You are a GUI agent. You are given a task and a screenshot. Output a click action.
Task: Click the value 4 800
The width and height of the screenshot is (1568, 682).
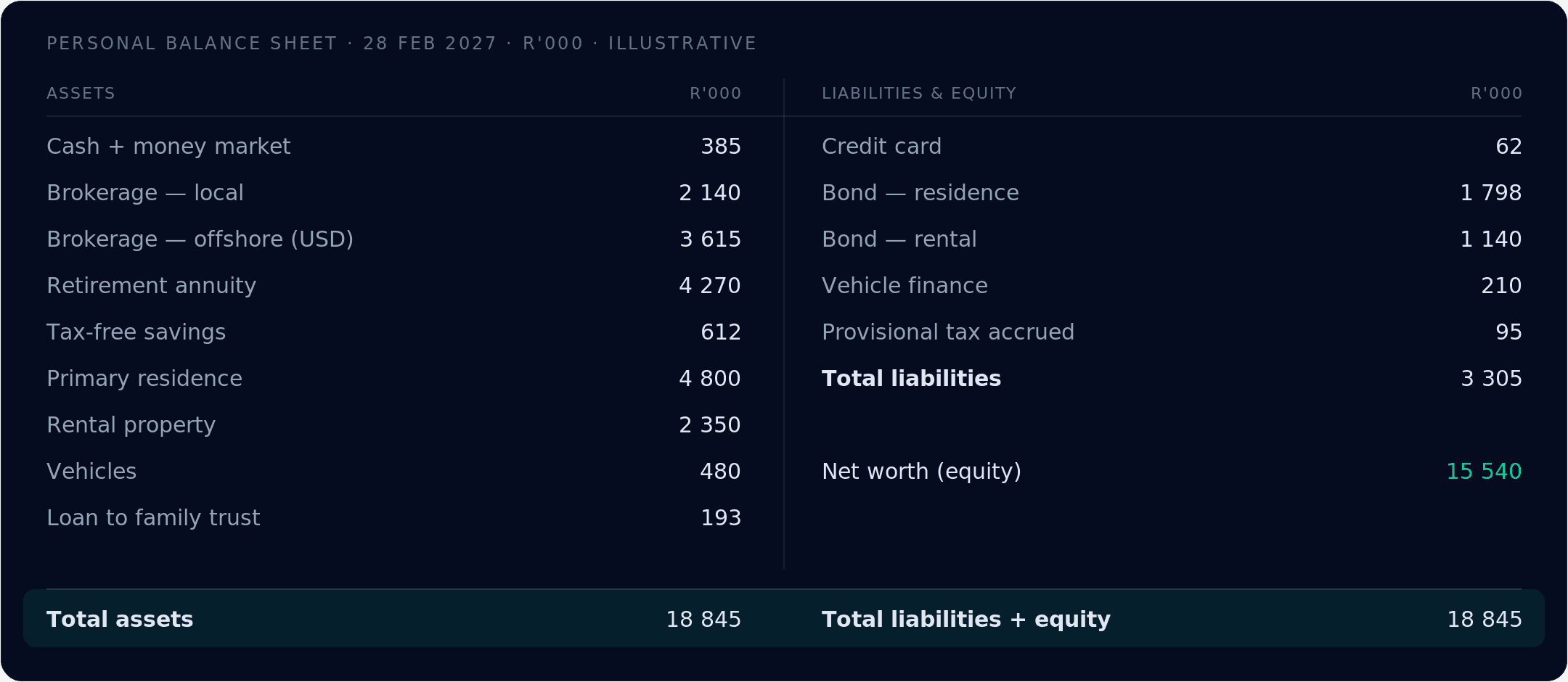click(710, 379)
